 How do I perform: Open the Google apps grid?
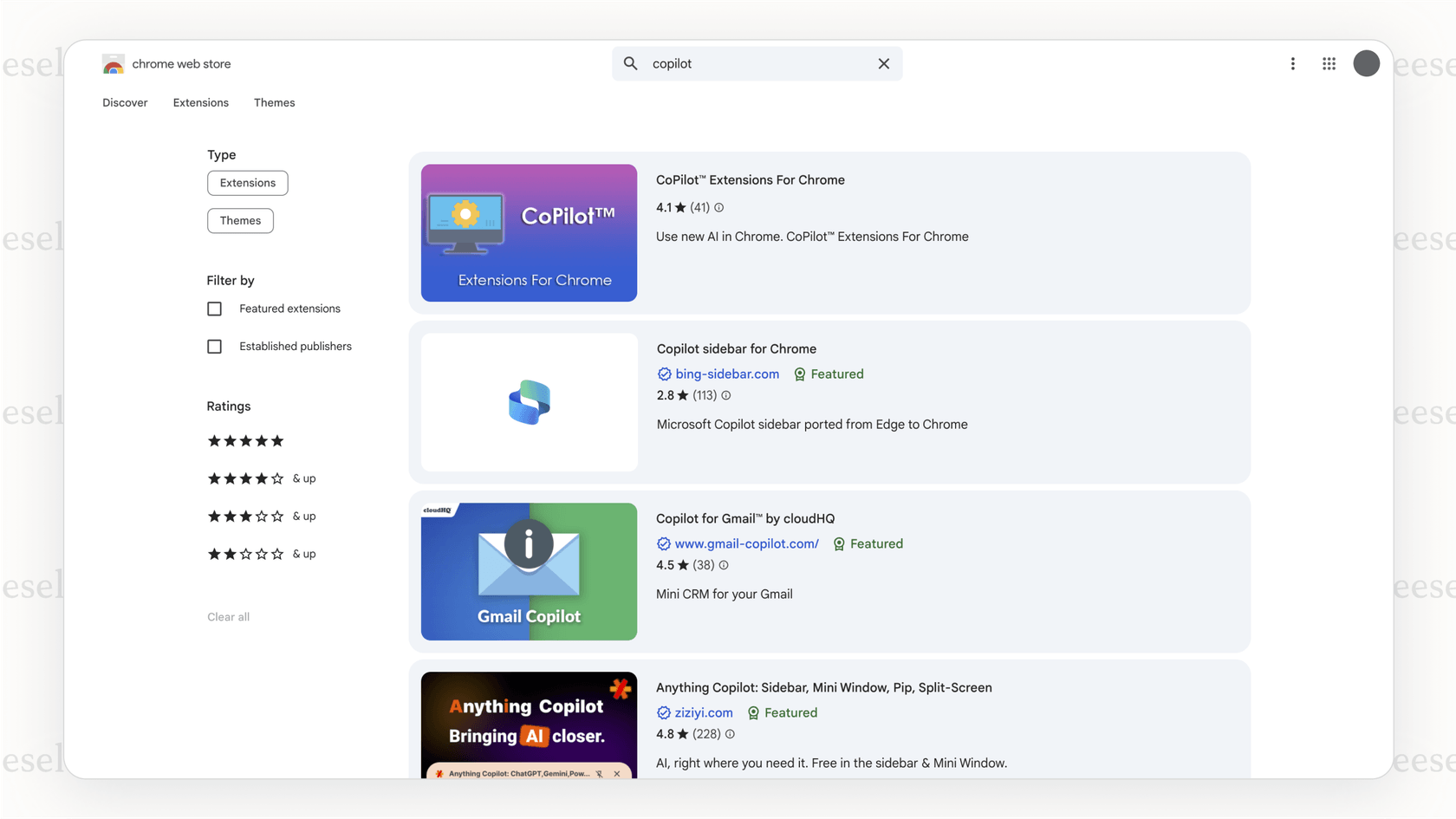coord(1329,63)
